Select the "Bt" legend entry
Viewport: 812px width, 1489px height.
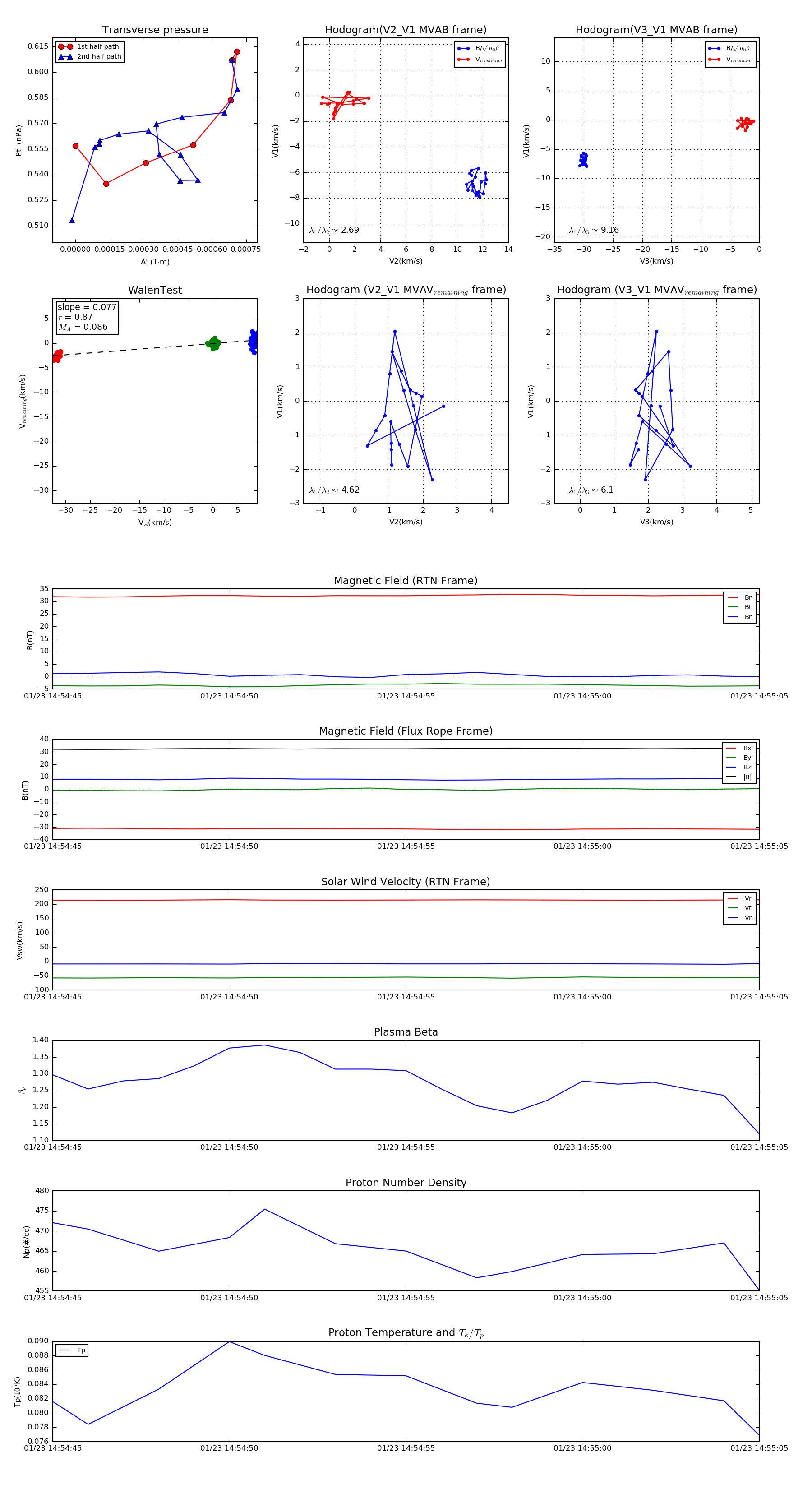tap(740, 607)
